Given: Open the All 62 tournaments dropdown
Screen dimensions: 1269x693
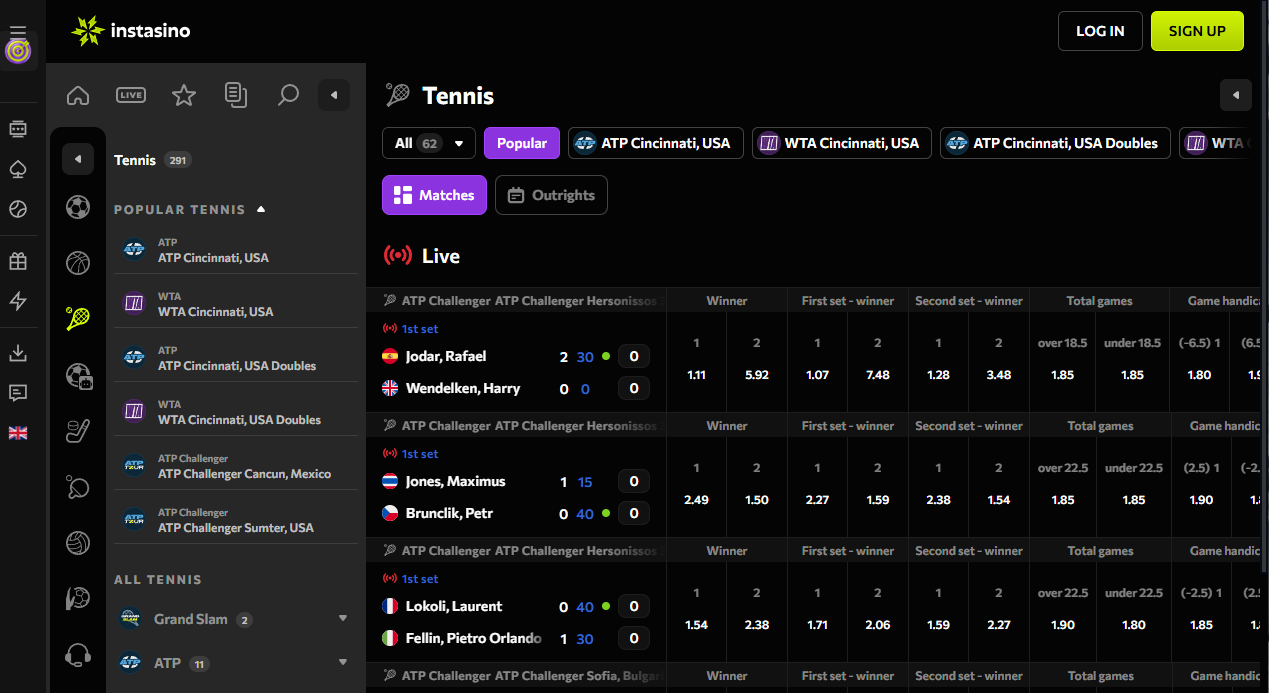Looking at the screenshot, I should coord(428,143).
